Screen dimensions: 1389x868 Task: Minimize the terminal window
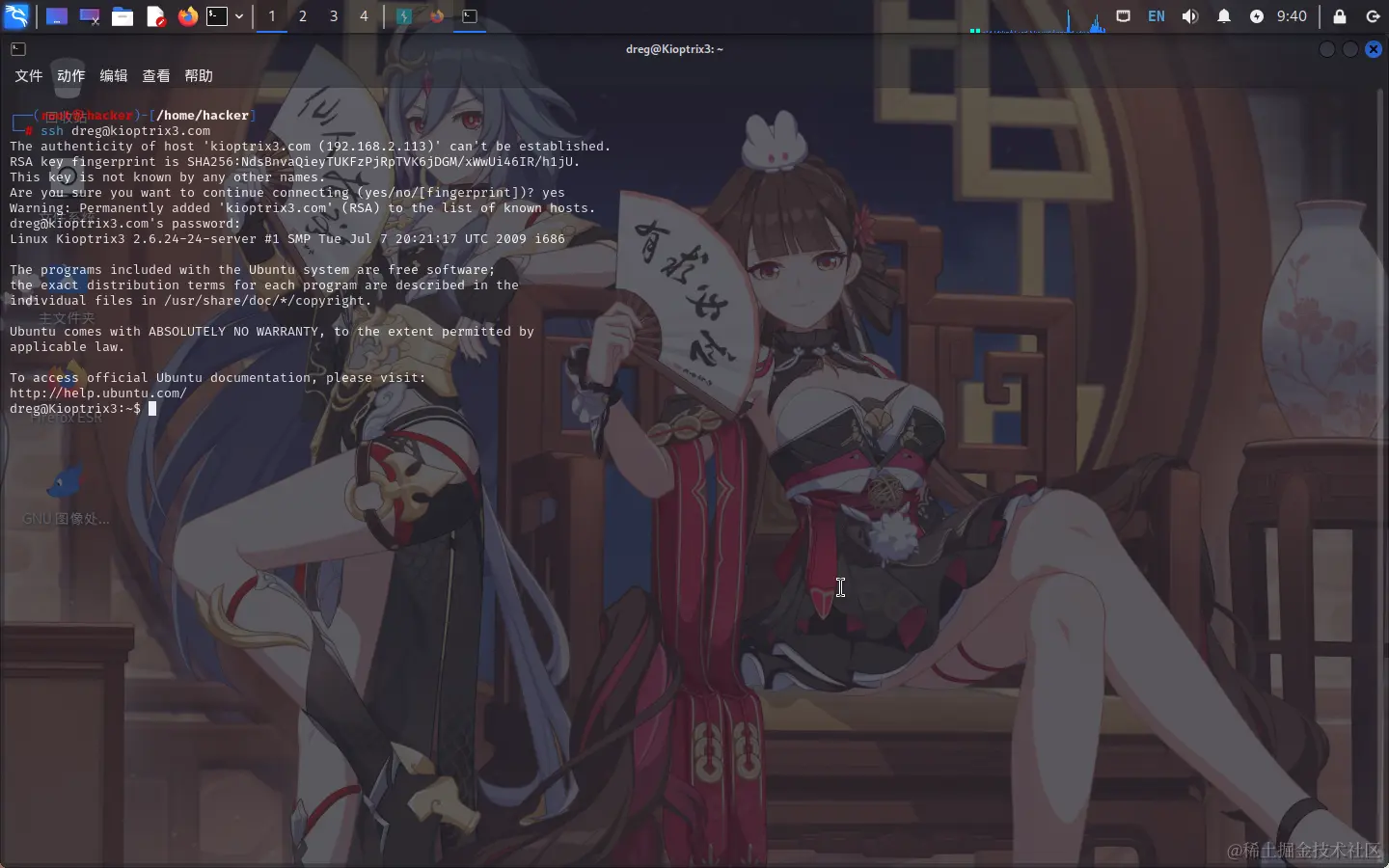1327,49
